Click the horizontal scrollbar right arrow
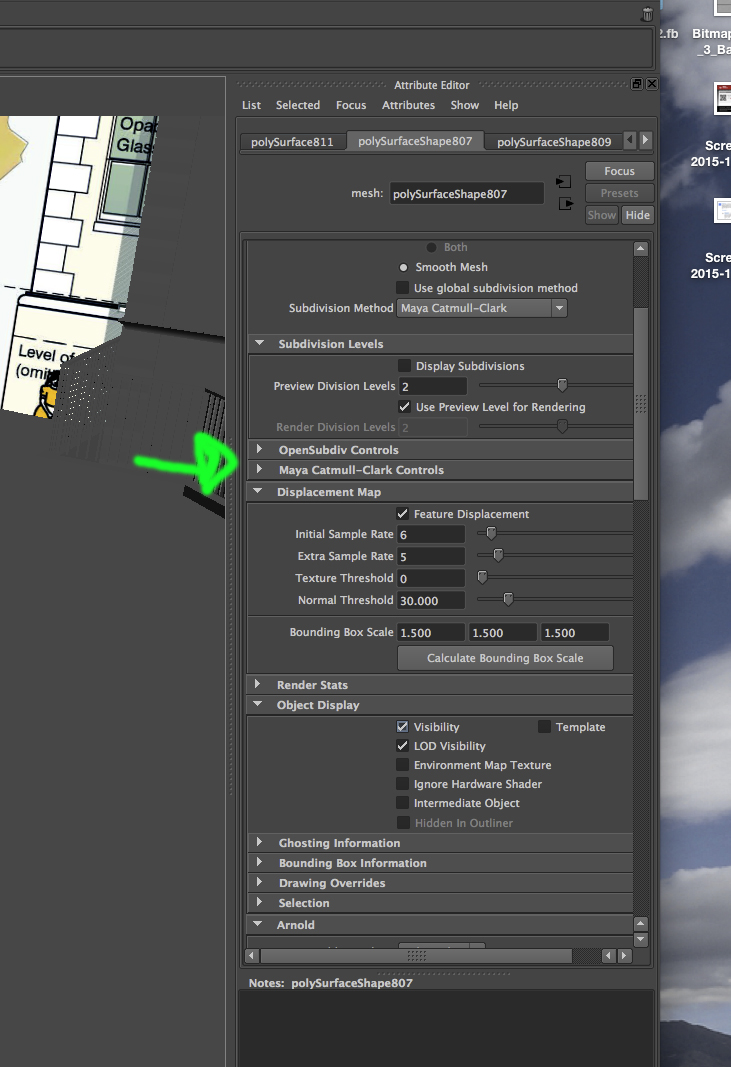 click(623, 955)
